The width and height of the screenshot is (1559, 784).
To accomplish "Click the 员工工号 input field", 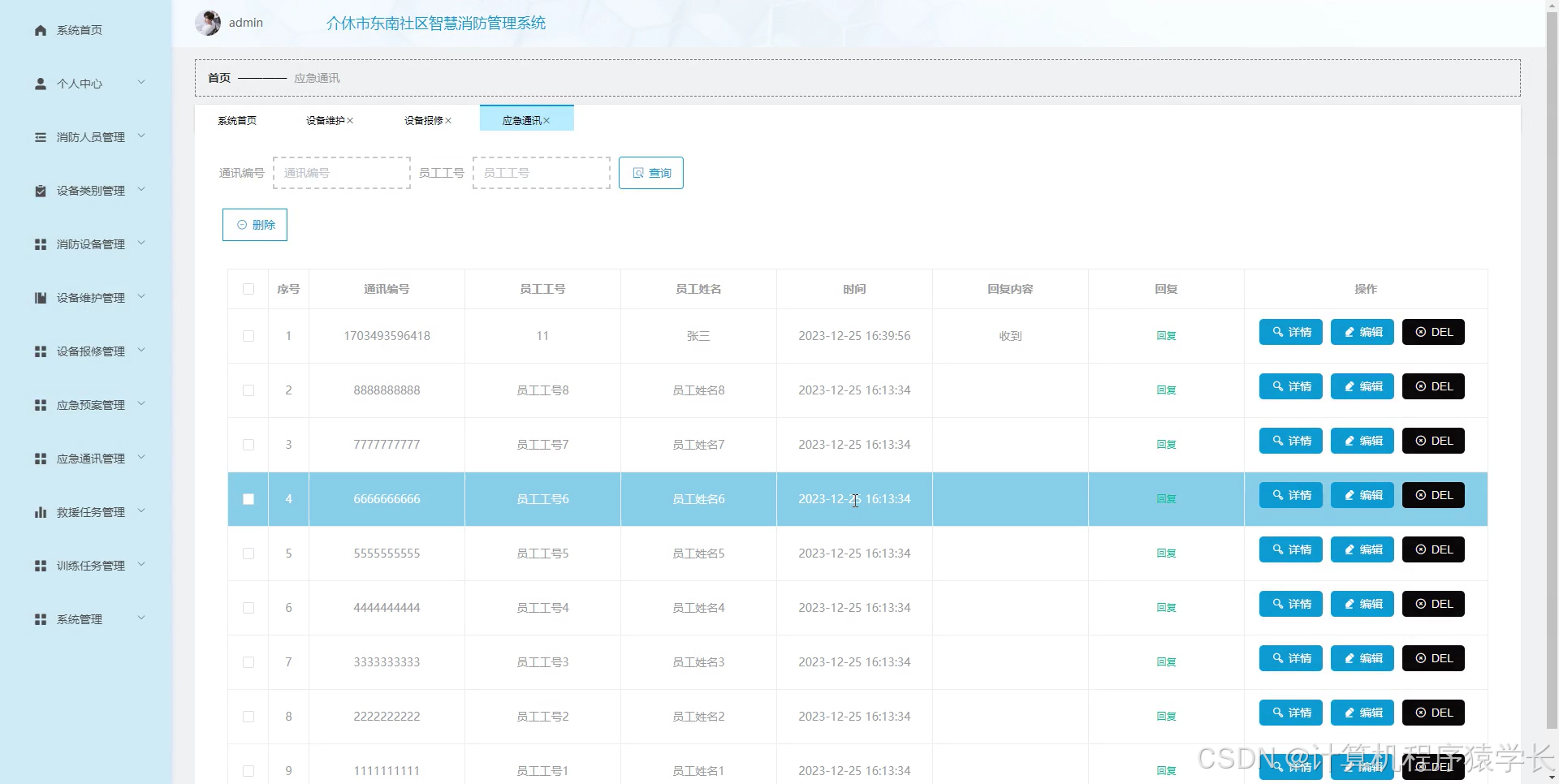I will 542,173.
